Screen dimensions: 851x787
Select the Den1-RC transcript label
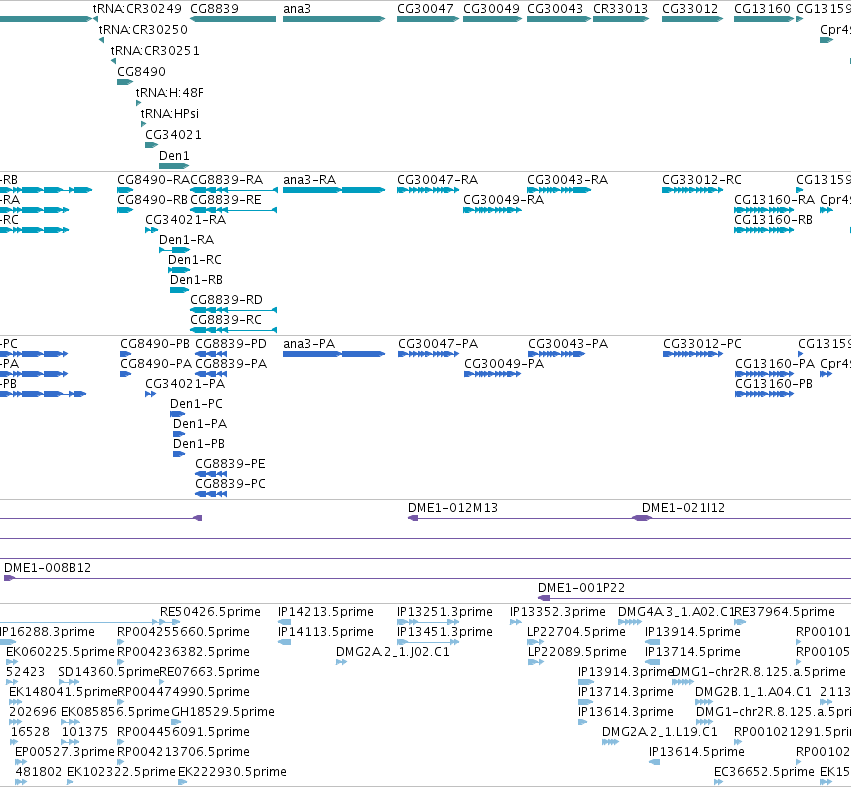[195, 260]
